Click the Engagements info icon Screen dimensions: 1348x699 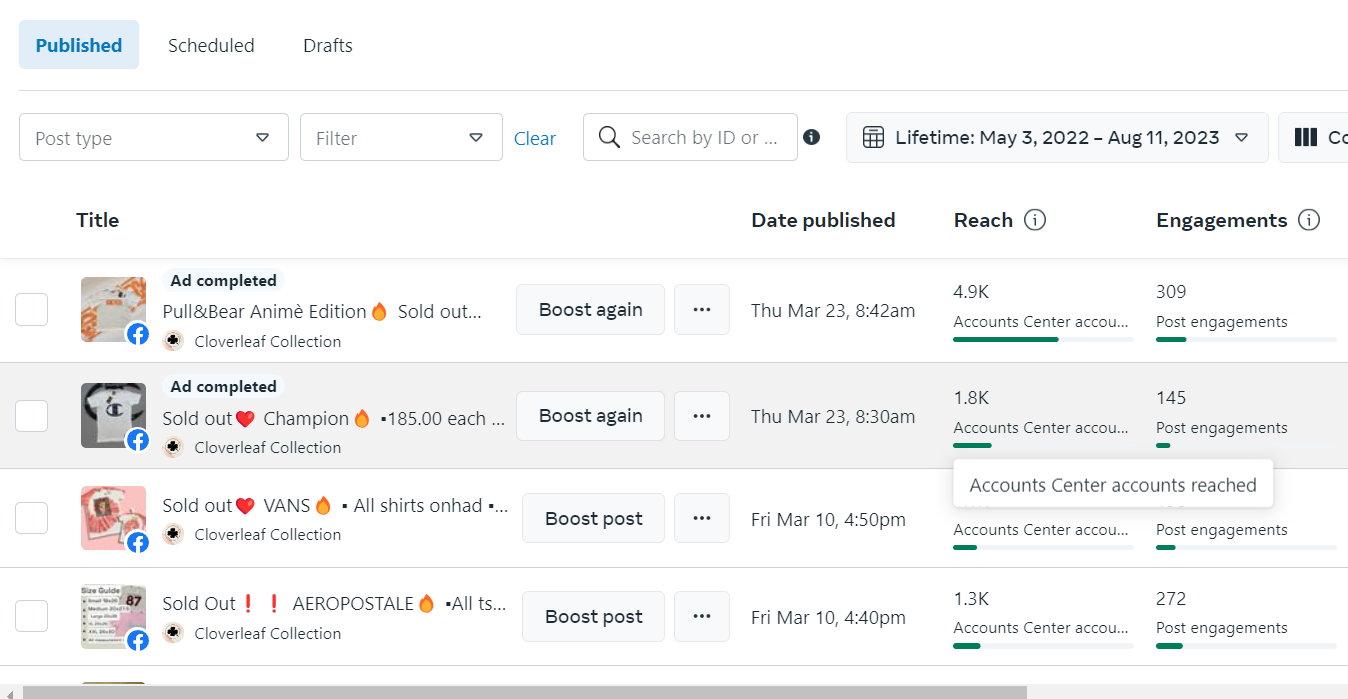tap(1308, 220)
